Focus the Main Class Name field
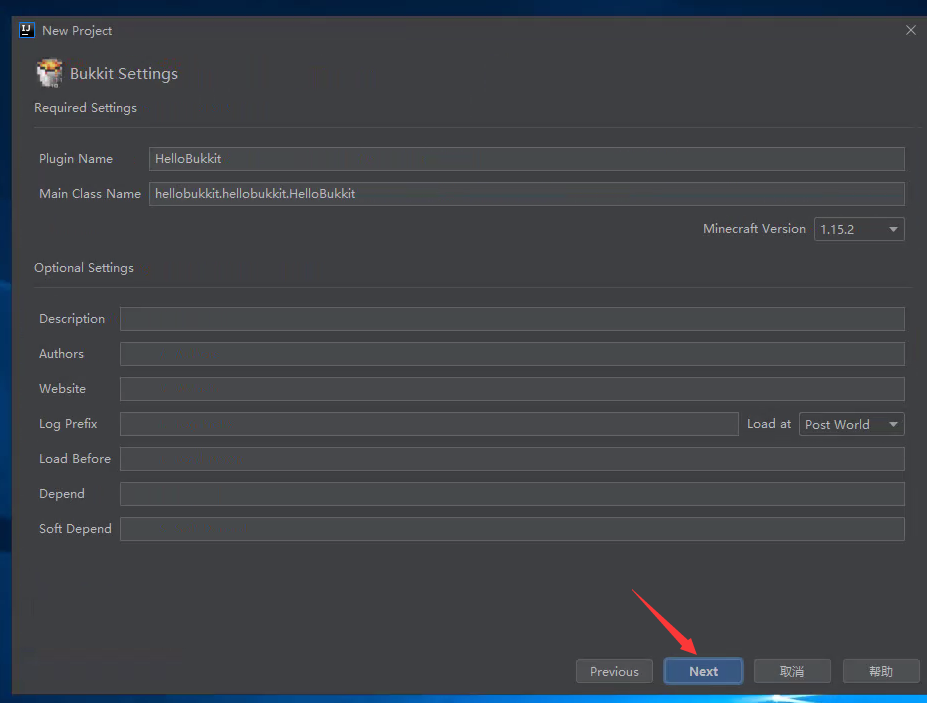This screenshot has width=927, height=703. click(x=526, y=194)
